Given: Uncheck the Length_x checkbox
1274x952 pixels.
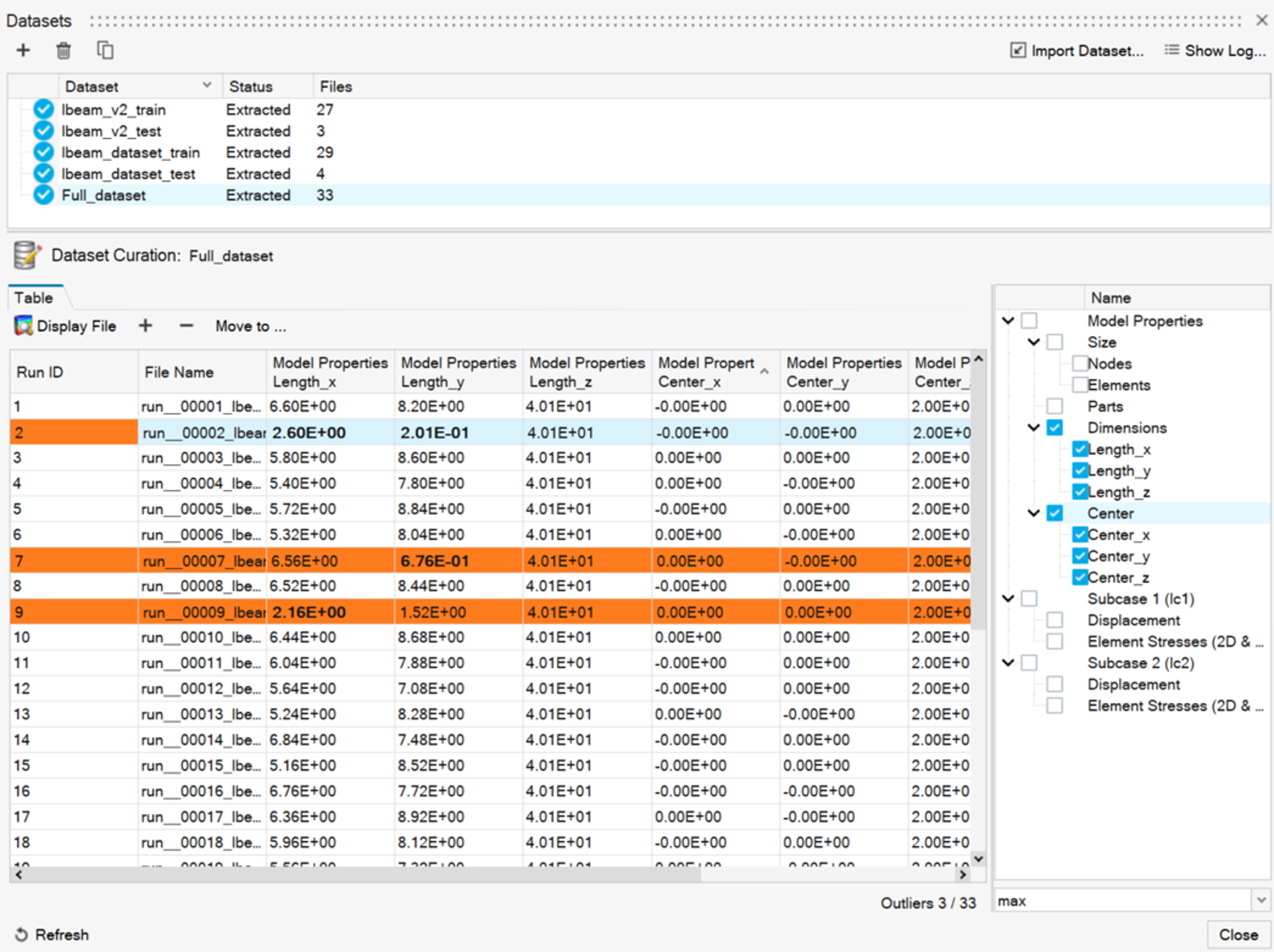Looking at the screenshot, I should [x=1080, y=449].
